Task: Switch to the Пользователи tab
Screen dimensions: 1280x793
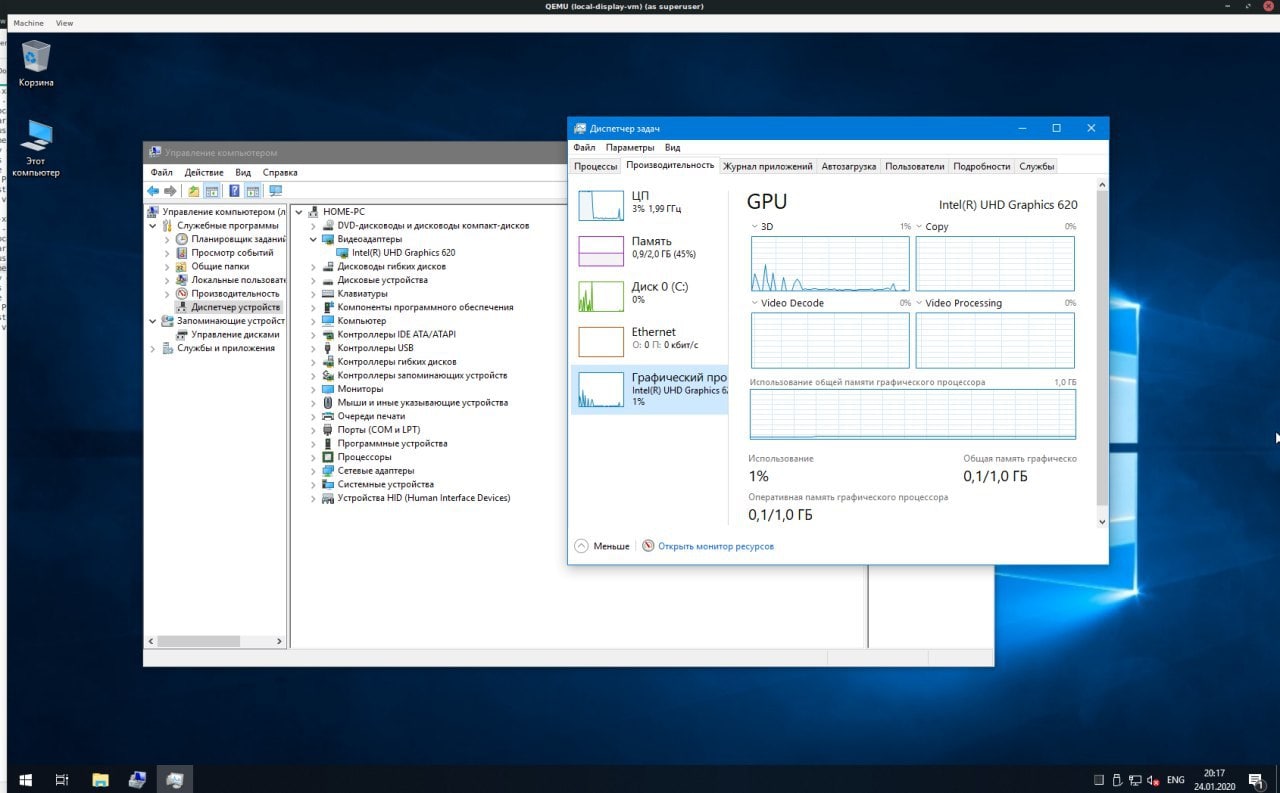Action: [914, 166]
